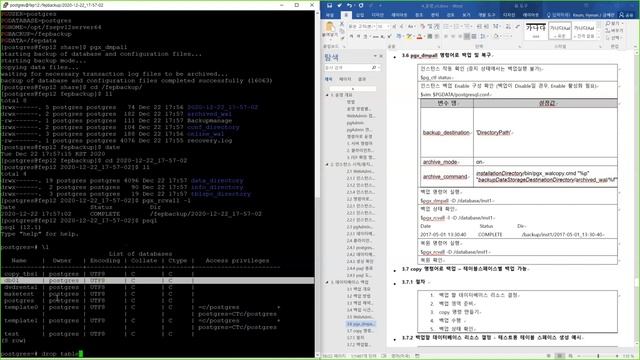Click the Tell Me lightbulb in Word
This screenshot has height=360, width=640.
pyautogui.click(x=549, y=15)
